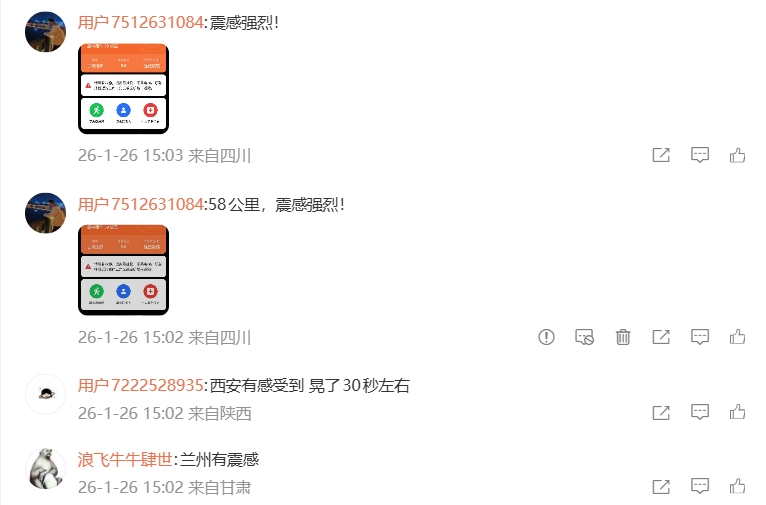
Task: Open polar bear avatar of 浪飞牛牛肆世
Action: pos(45,468)
